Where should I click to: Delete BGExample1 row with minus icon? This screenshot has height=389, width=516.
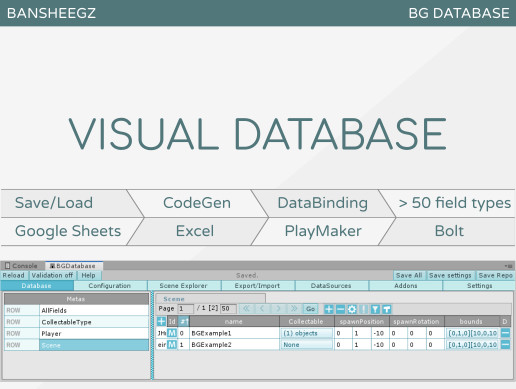(x=505, y=333)
